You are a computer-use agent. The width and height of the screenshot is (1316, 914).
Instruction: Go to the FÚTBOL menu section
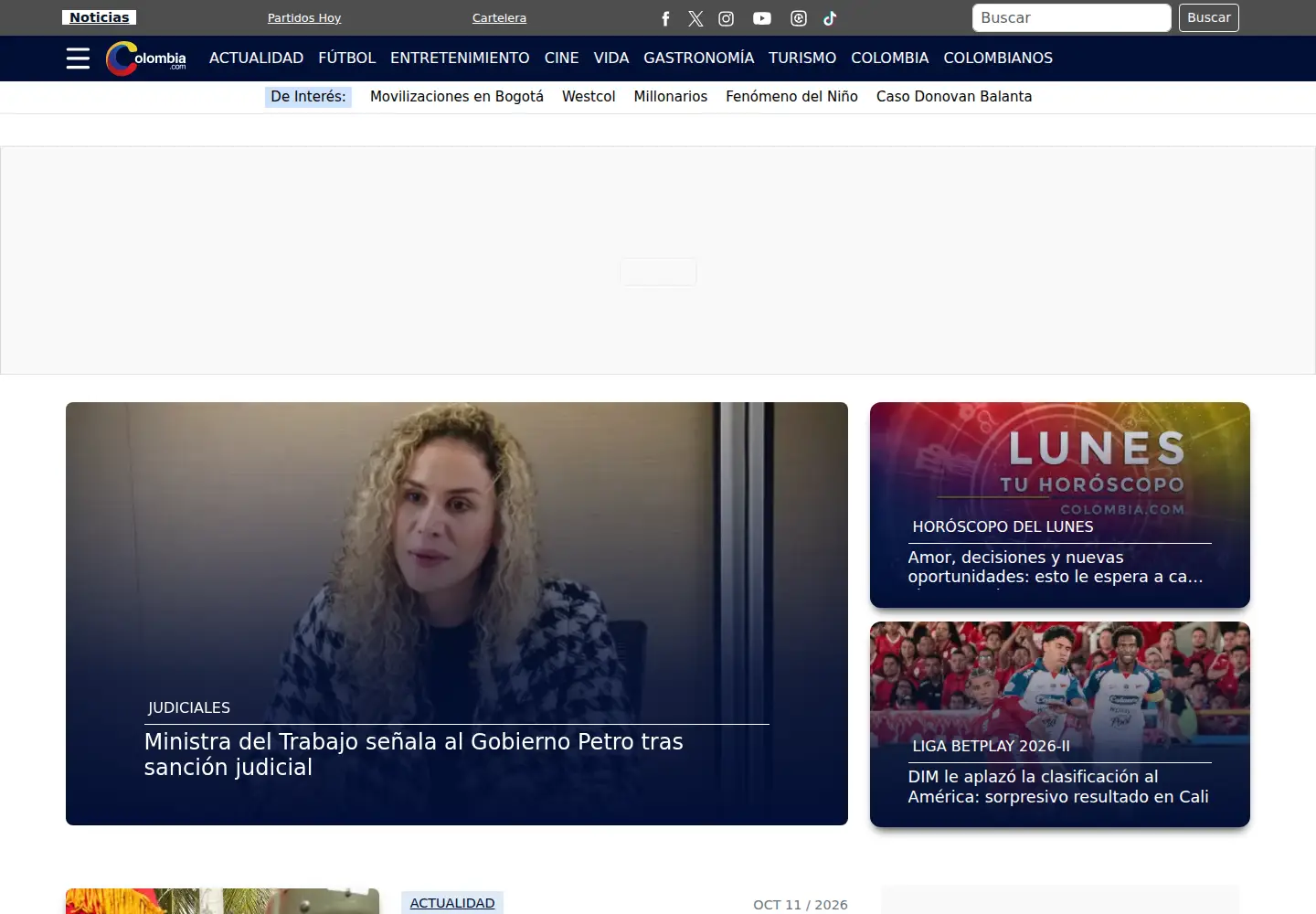click(x=347, y=58)
